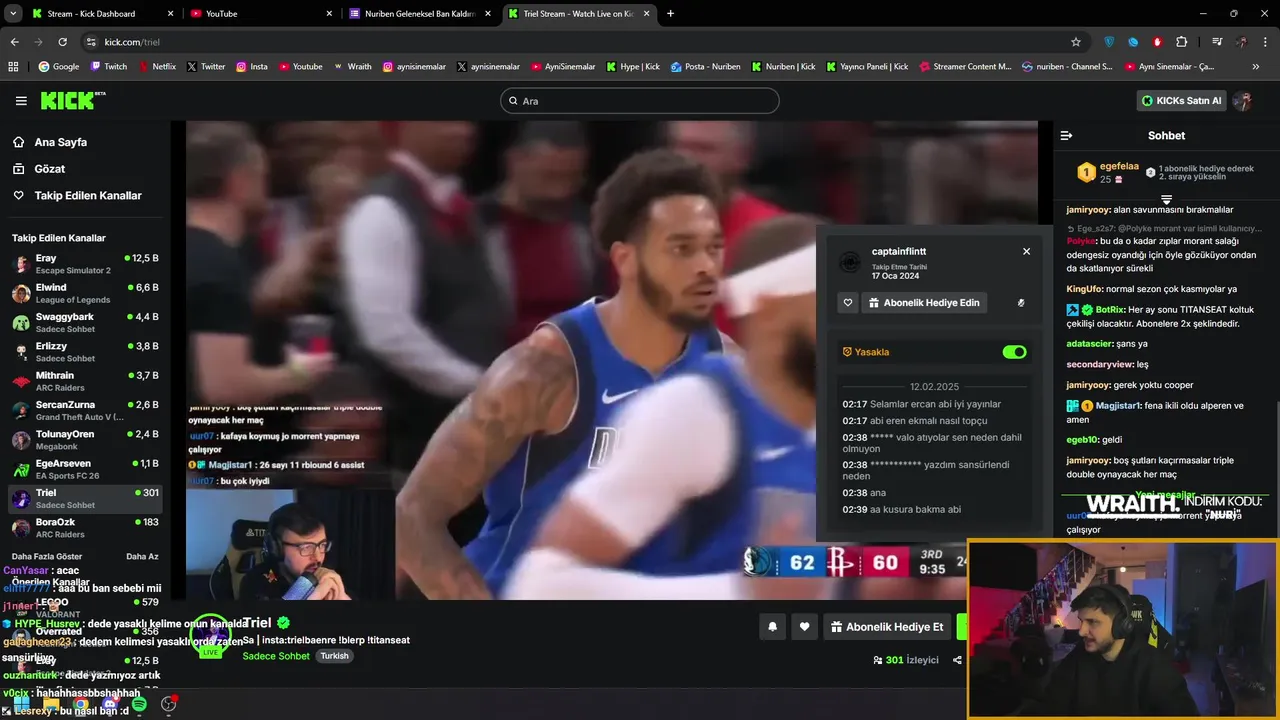Toggle the Yasakla ban switch
This screenshot has width=1280, height=720.
[1014, 352]
